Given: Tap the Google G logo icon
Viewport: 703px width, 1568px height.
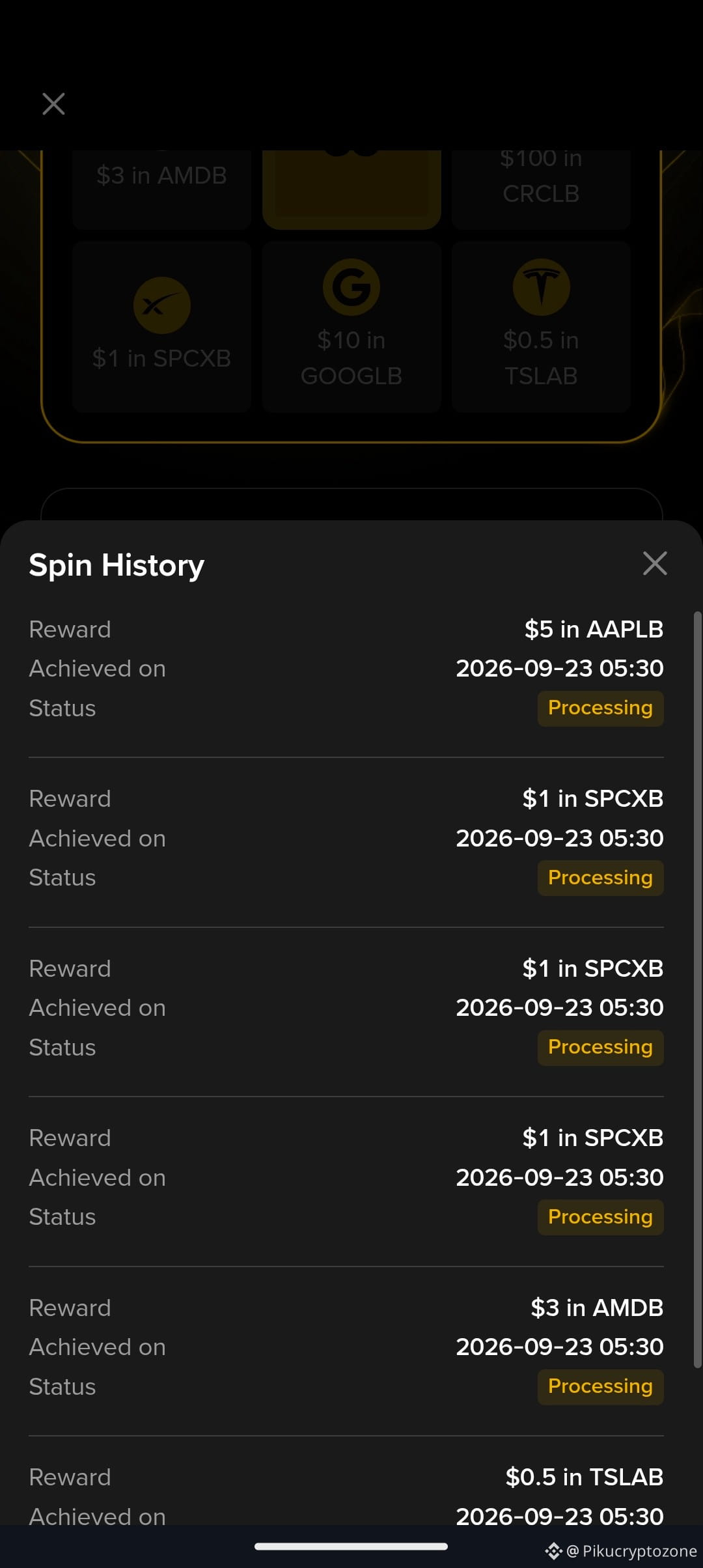Looking at the screenshot, I should (x=351, y=287).
